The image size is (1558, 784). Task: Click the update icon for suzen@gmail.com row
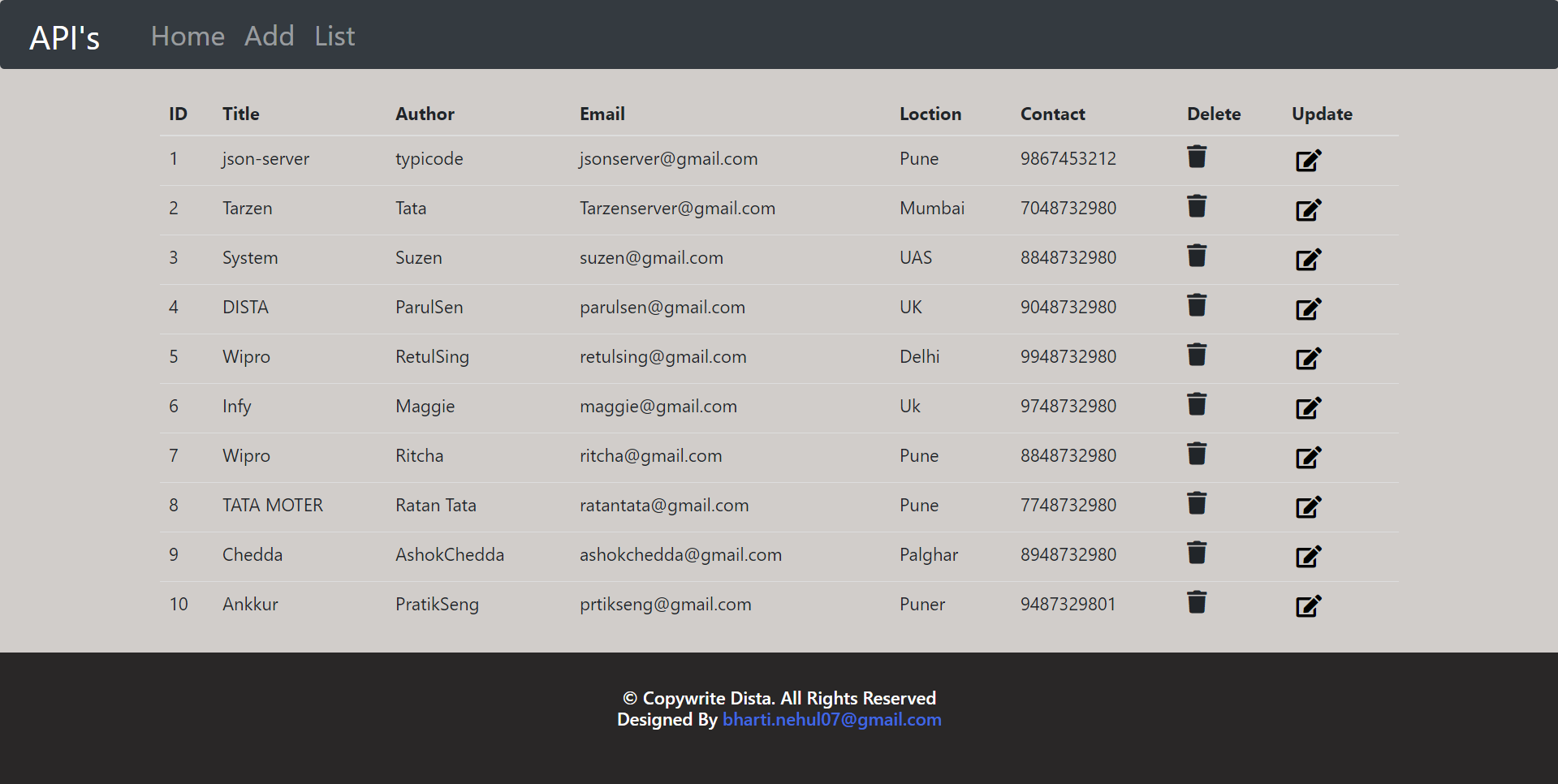(x=1307, y=260)
